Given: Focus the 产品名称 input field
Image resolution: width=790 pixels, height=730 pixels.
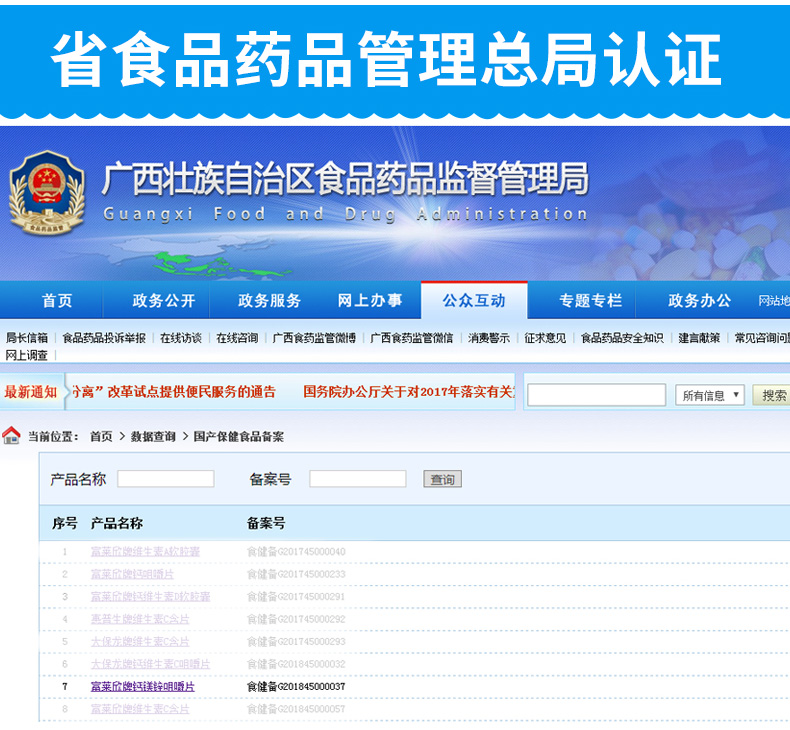Looking at the screenshot, I should click(x=166, y=479).
